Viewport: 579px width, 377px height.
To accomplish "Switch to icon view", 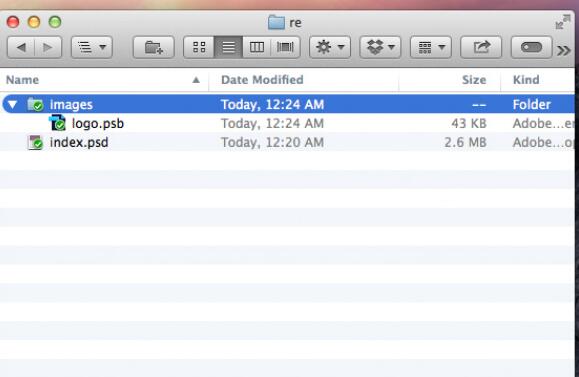I will click(x=199, y=47).
